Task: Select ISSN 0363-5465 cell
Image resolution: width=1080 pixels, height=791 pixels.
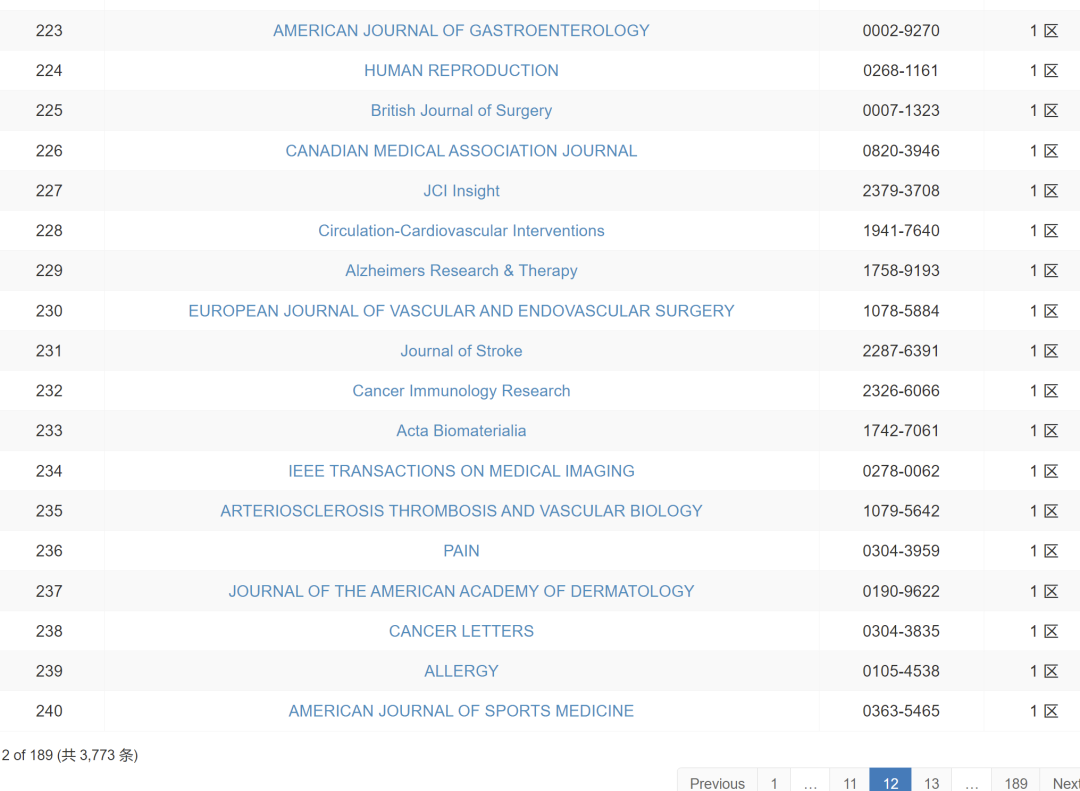Action: (901, 710)
